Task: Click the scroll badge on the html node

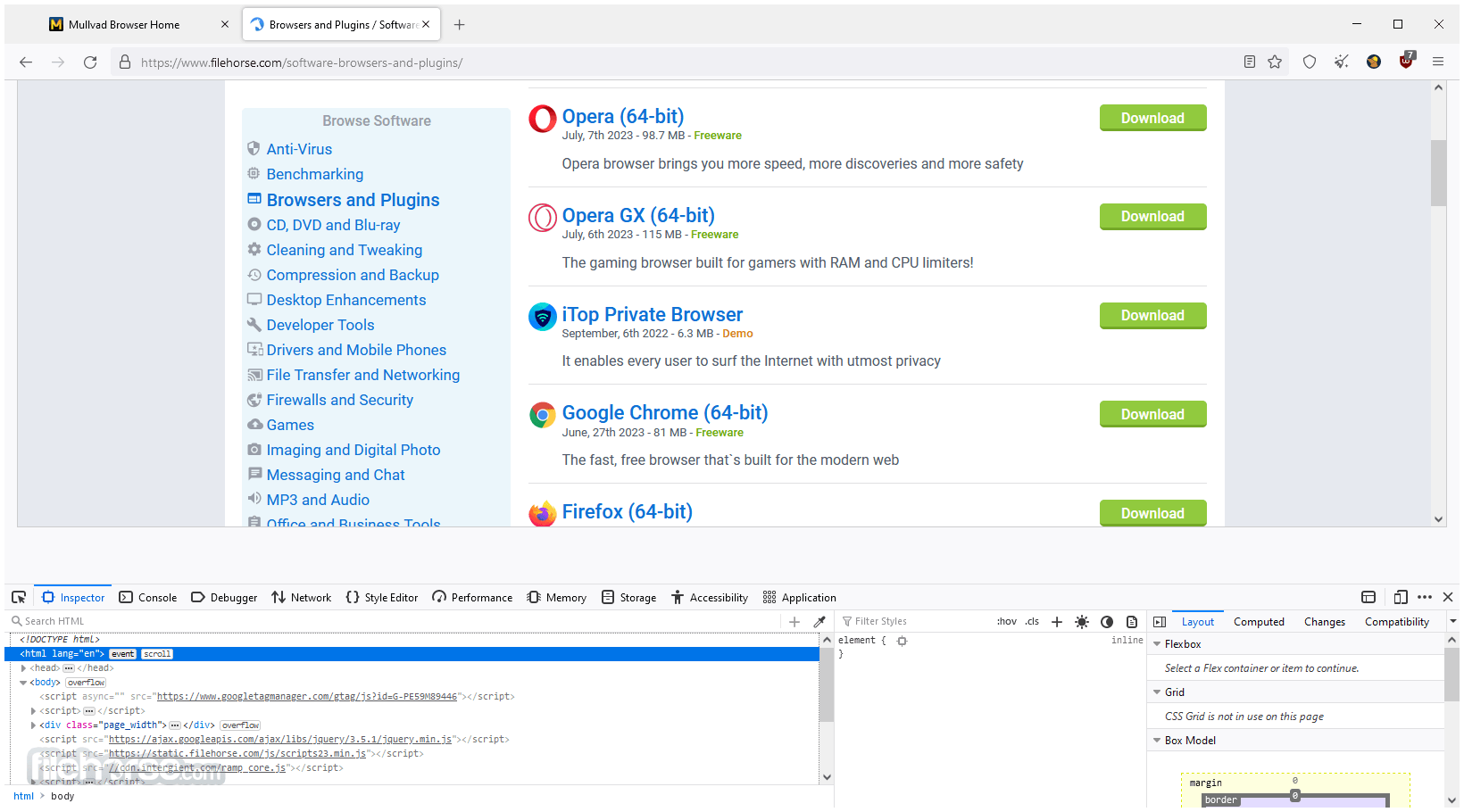Action: click(157, 654)
